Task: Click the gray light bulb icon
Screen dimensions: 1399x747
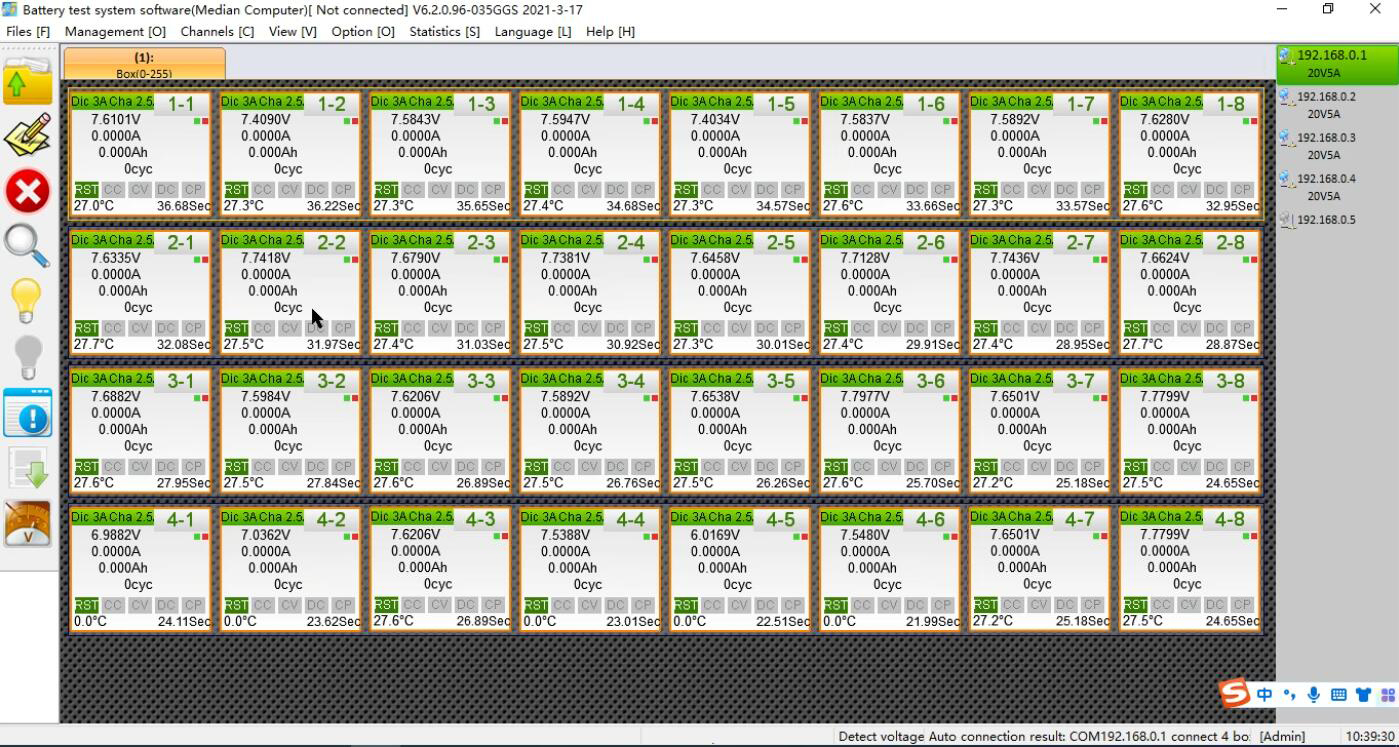Action: click(28, 356)
